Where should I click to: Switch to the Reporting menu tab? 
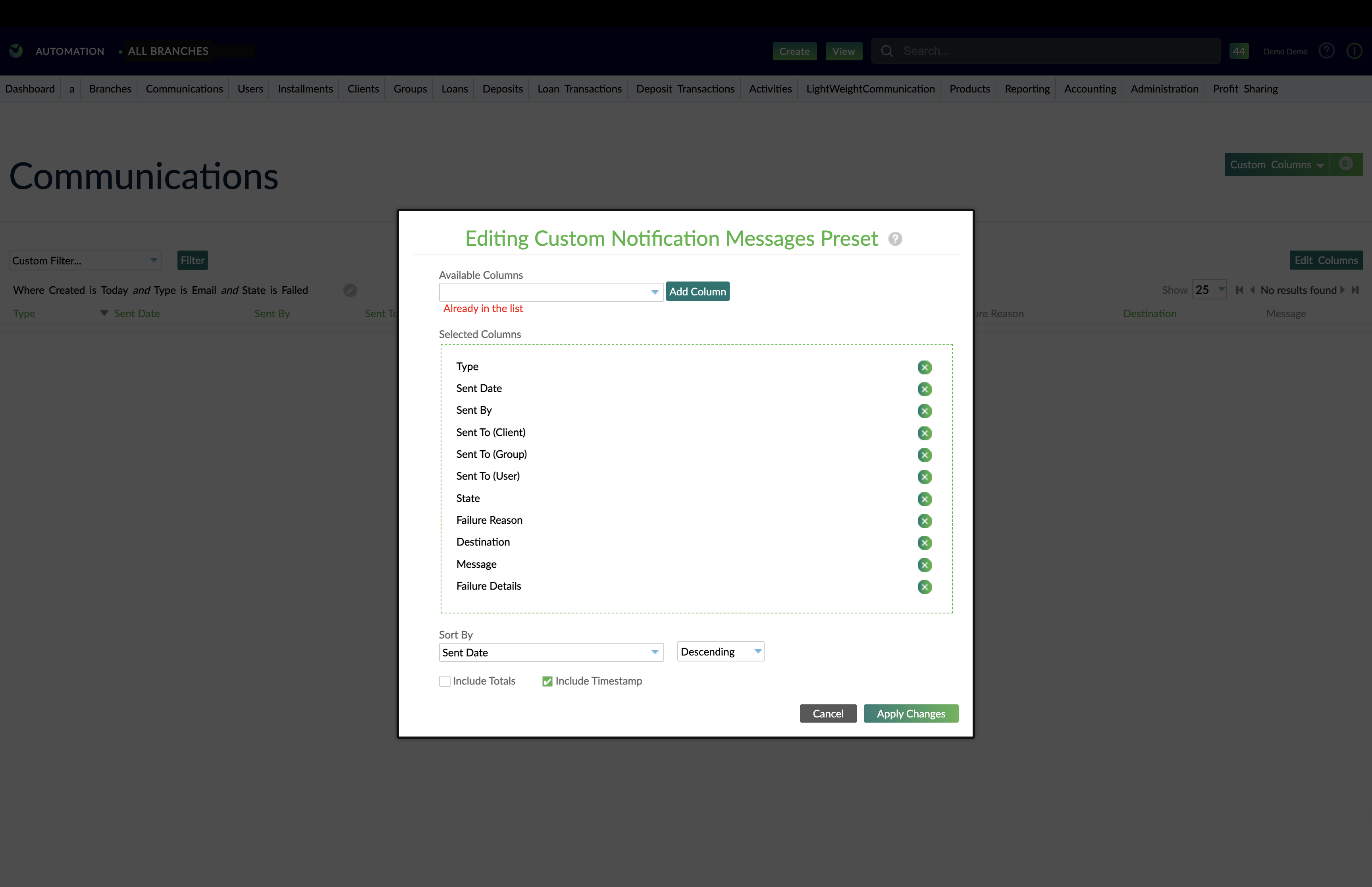(1027, 89)
